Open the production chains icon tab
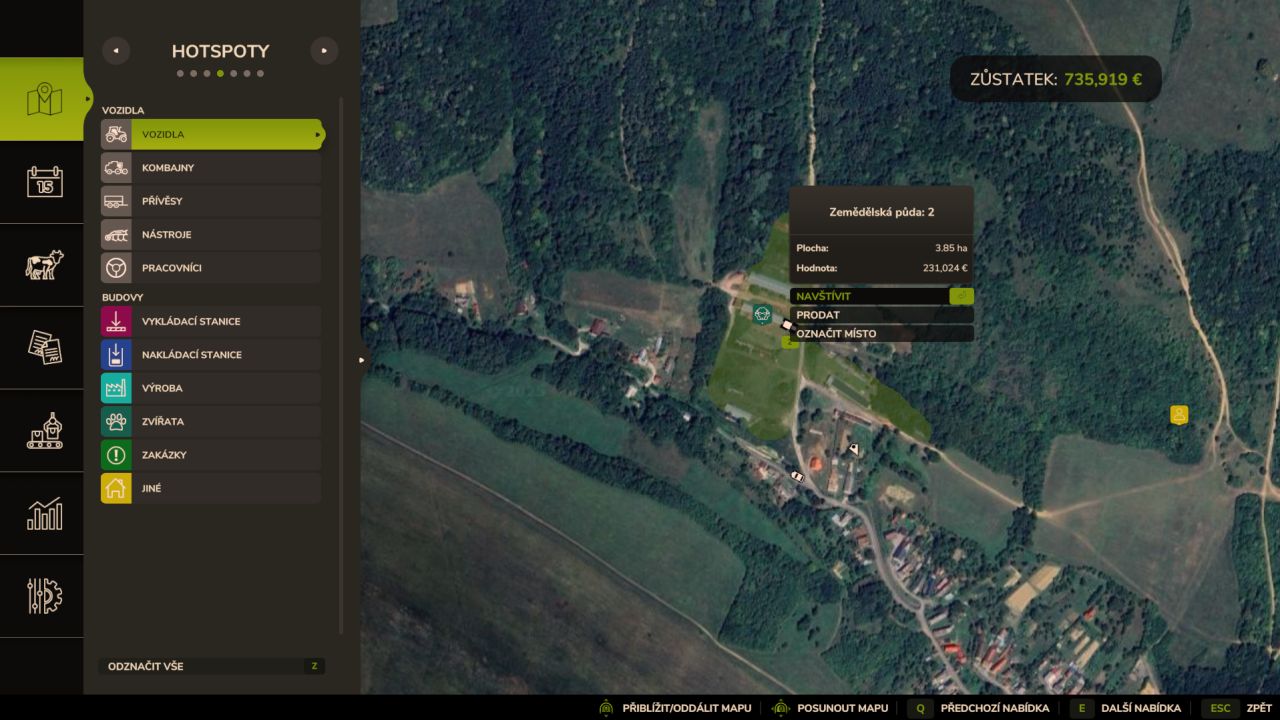1280x720 pixels. tap(44, 431)
